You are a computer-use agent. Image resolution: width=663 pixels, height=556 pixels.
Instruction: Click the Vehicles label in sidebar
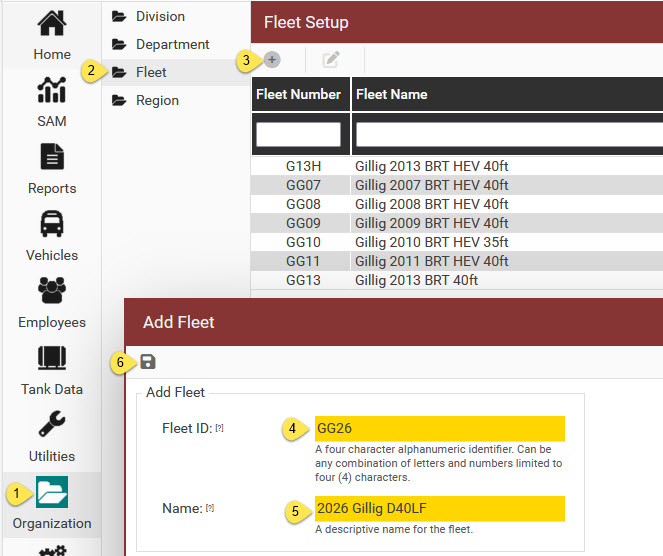tap(52, 255)
